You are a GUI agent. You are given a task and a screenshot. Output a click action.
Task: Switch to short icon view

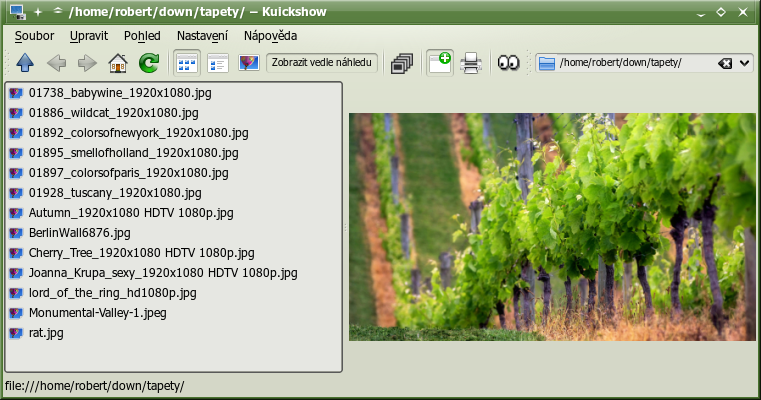(x=187, y=63)
